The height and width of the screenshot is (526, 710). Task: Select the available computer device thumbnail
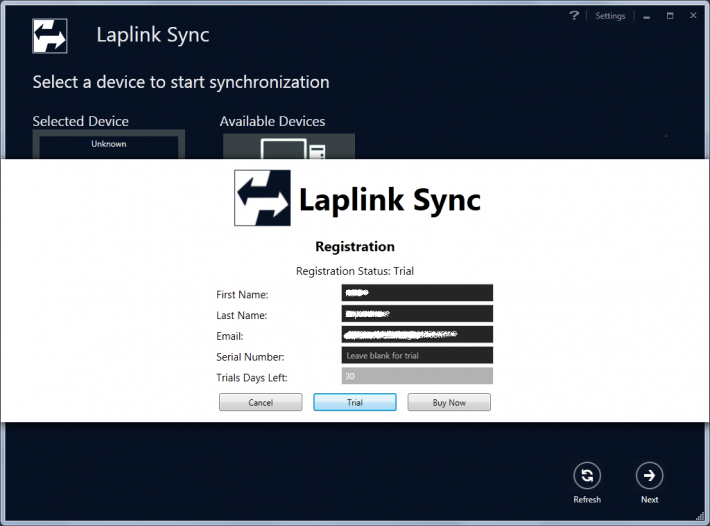289,146
